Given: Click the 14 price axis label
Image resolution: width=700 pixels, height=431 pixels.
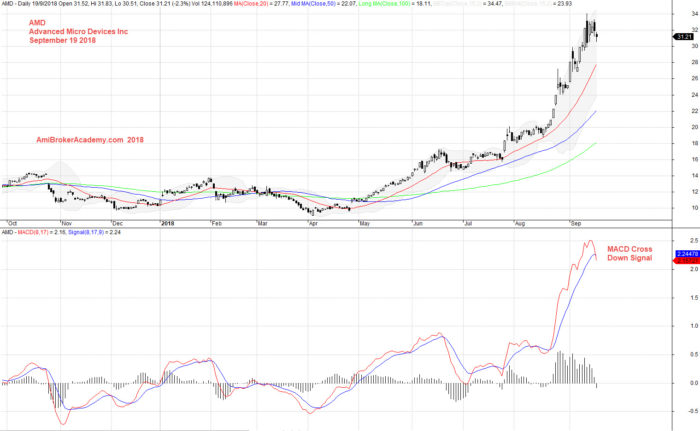Looking at the screenshot, I should pyautogui.click(x=695, y=176).
